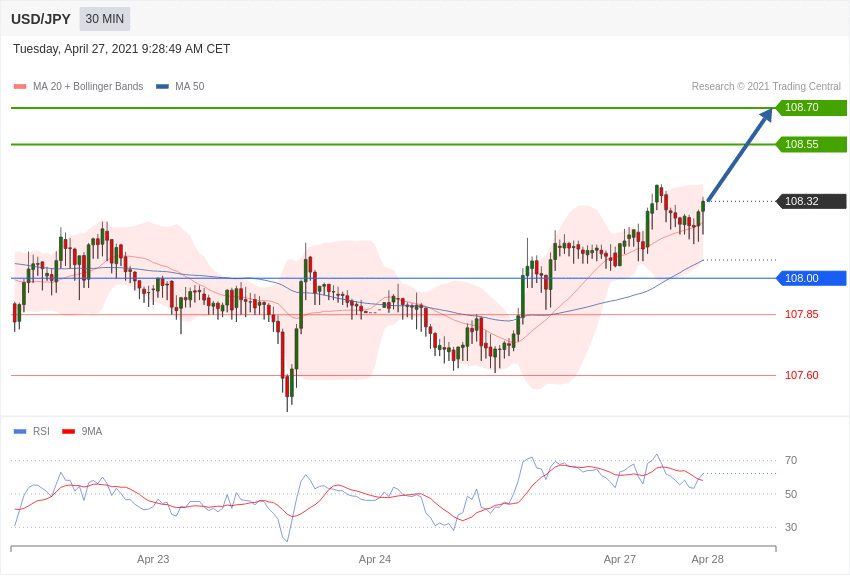Click the 107.60 support level label
Image resolution: width=850 pixels, height=576 pixels.
click(x=802, y=375)
